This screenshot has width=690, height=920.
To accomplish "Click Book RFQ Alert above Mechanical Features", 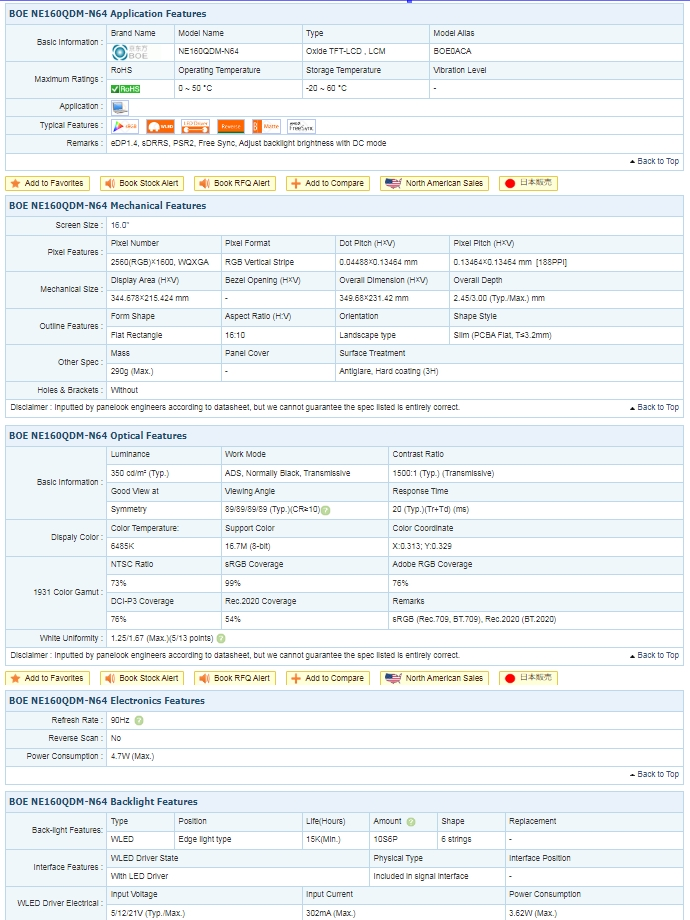I will [235, 184].
